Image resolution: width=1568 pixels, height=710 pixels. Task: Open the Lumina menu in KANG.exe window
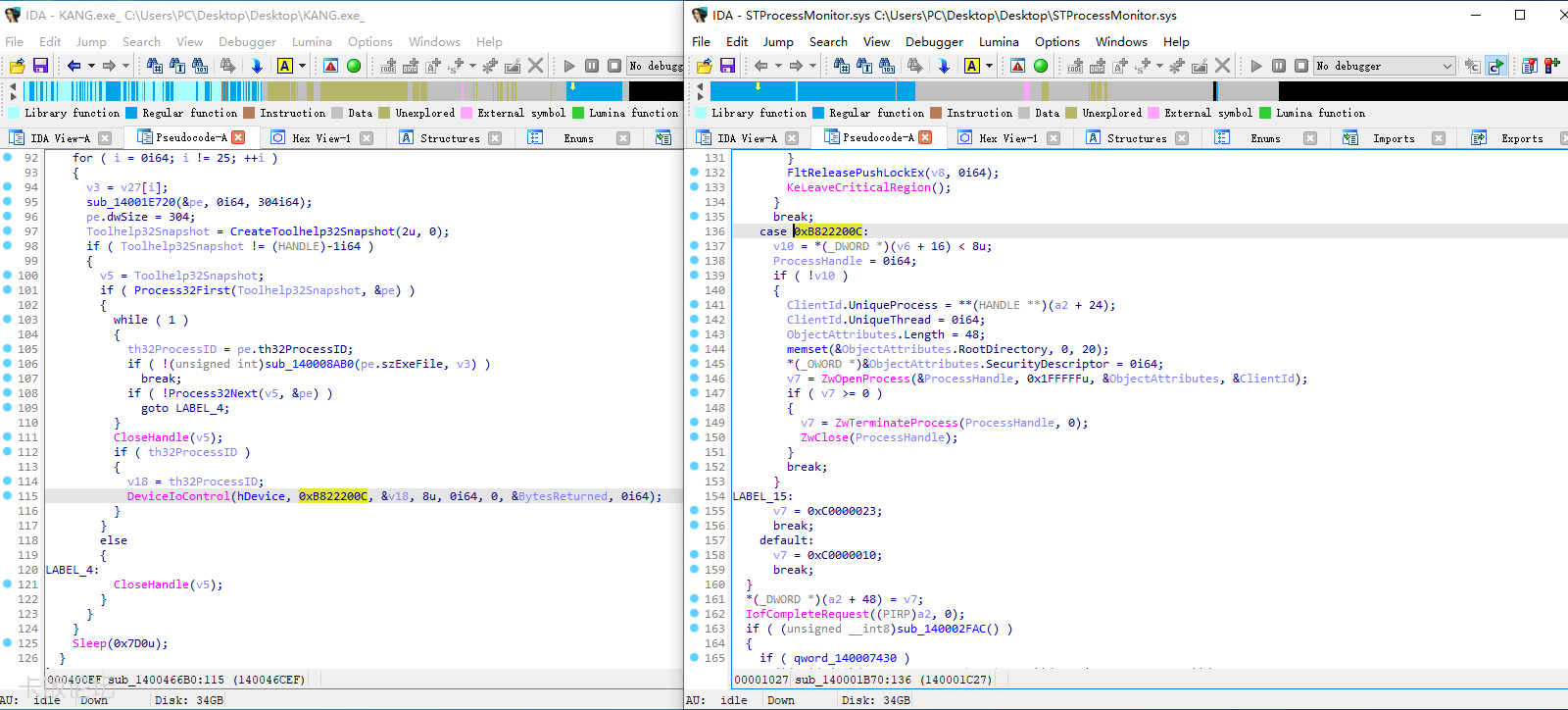[x=312, y=42]
